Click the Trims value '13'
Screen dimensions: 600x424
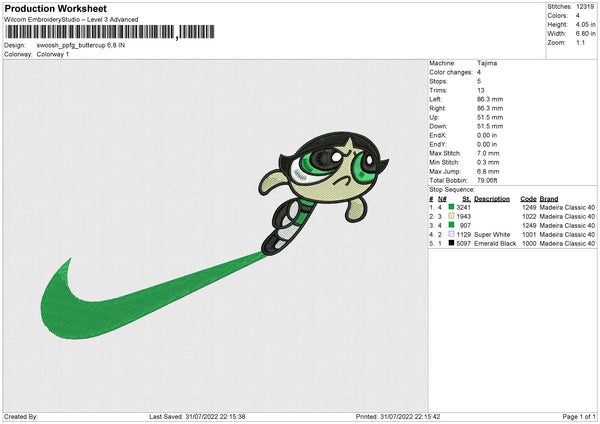[x=481, y=90]
